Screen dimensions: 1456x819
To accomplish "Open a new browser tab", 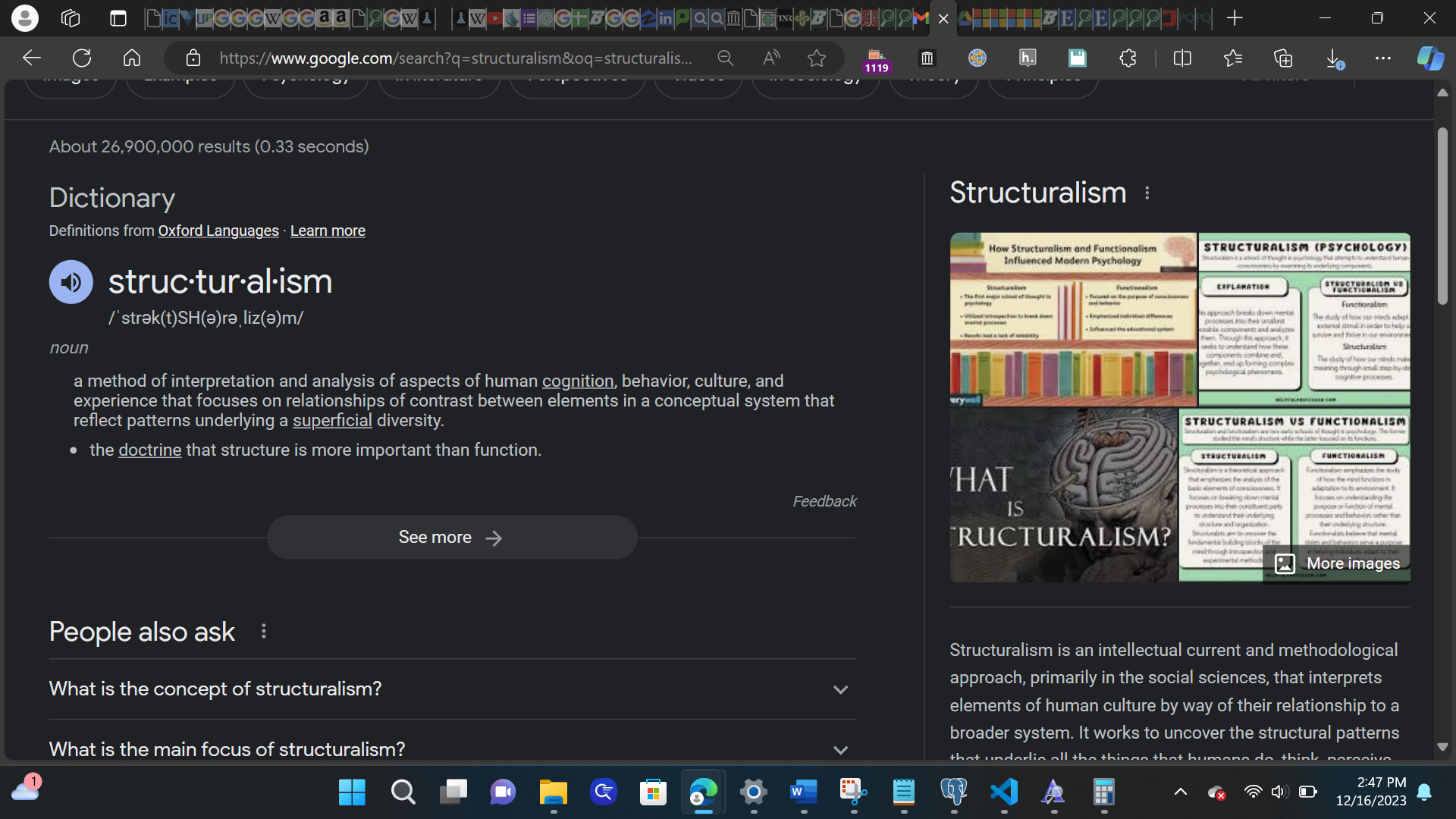I will pyautogui.click(x=1235, y=18).
